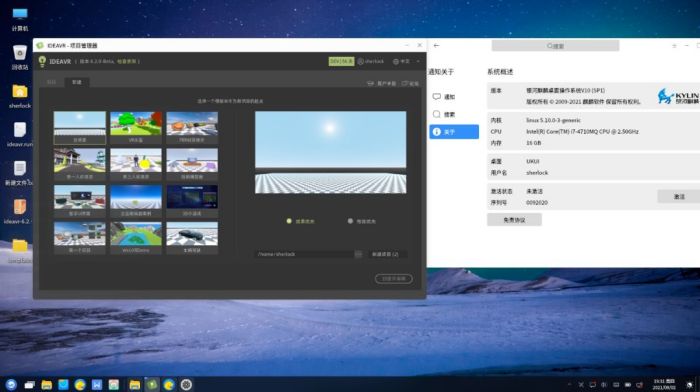Screen dimensions: 700x392
Task: Switch to the settings gear taskbar icon
Action: pyautogui.click(x=186, y=384)
